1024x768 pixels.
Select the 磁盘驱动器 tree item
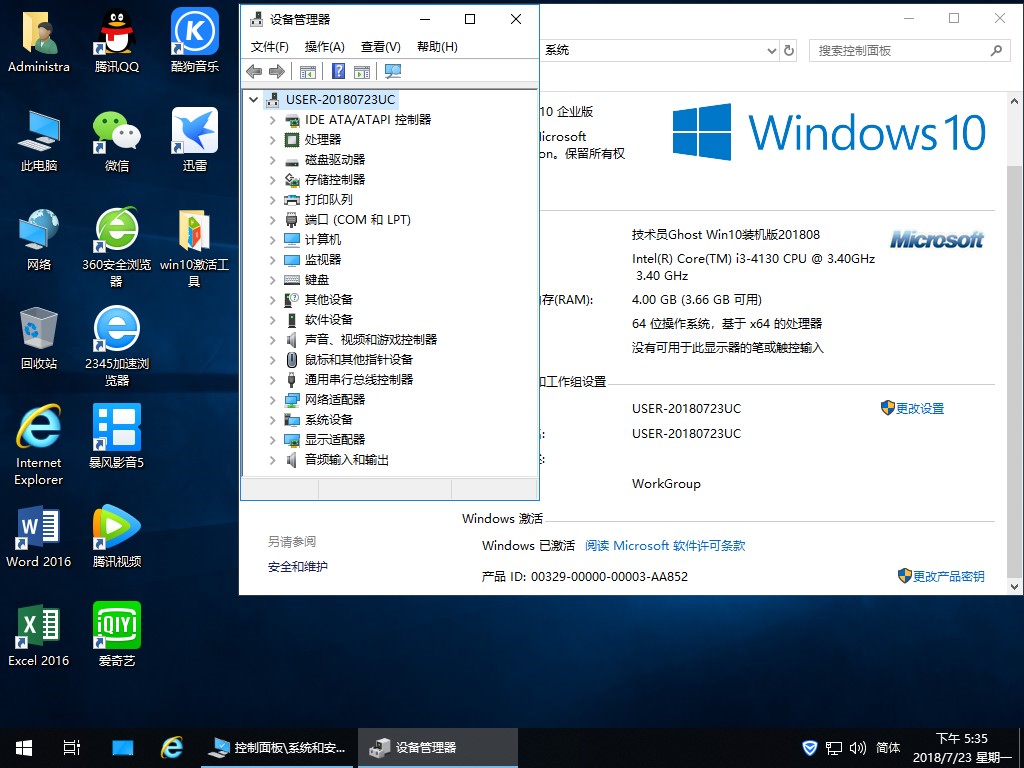(x=334, y=160)
